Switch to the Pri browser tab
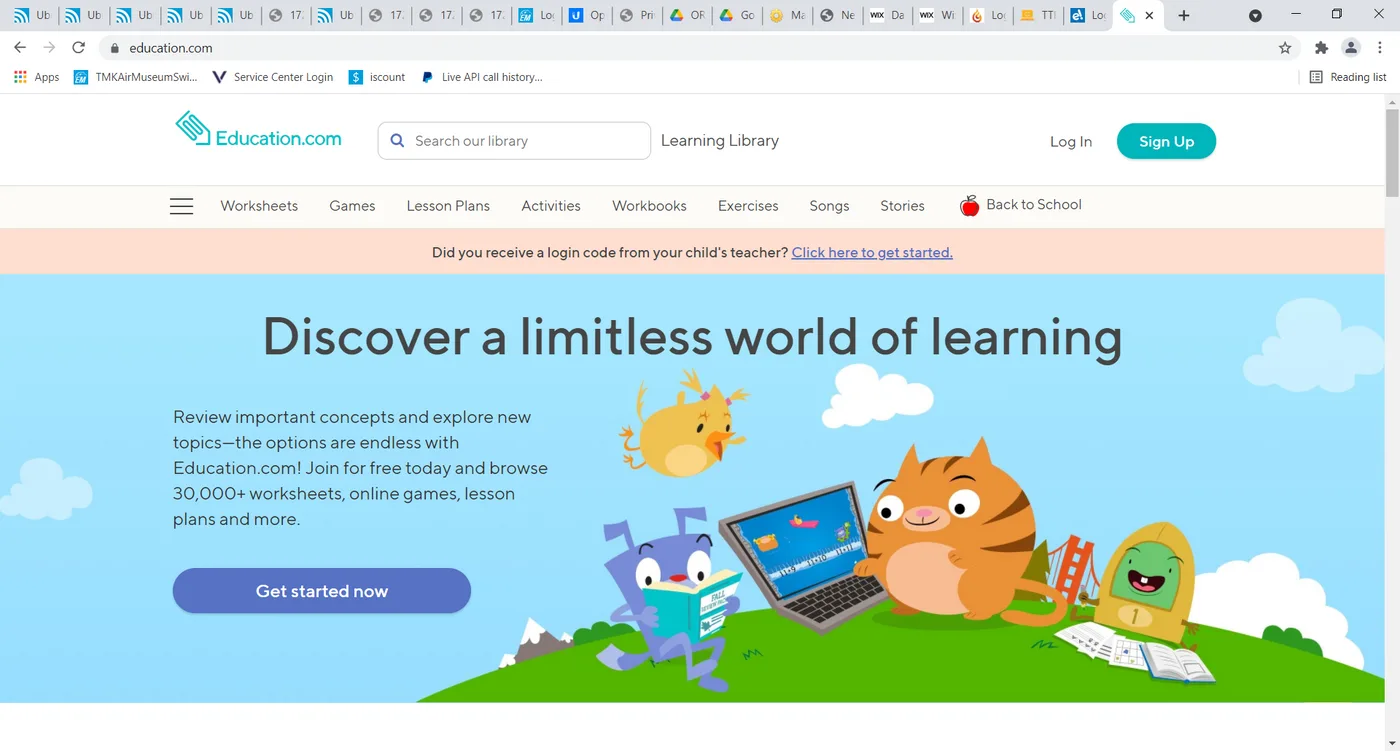 pyautogui.click(x=637, y=16)
